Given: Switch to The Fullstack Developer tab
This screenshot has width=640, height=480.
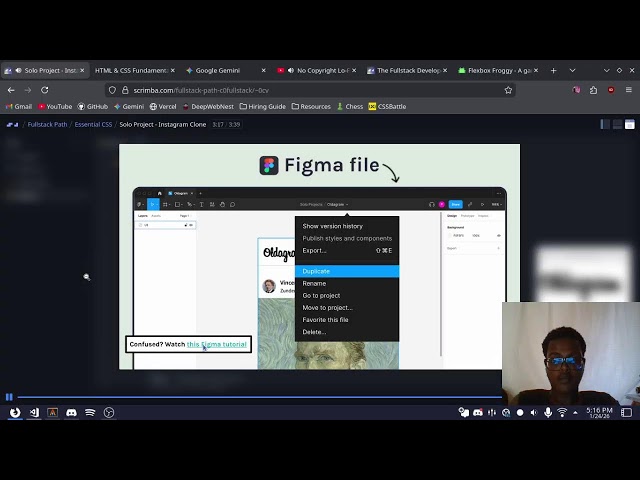Looking at the screenshot, I should click(x=409, y=71).
